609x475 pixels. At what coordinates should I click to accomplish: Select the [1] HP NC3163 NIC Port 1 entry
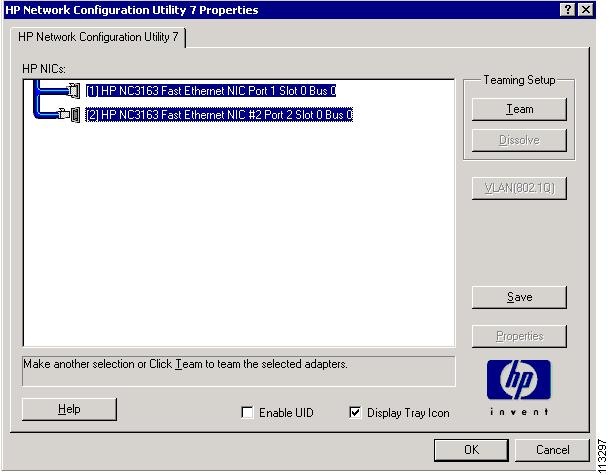(x=211, y=90)
